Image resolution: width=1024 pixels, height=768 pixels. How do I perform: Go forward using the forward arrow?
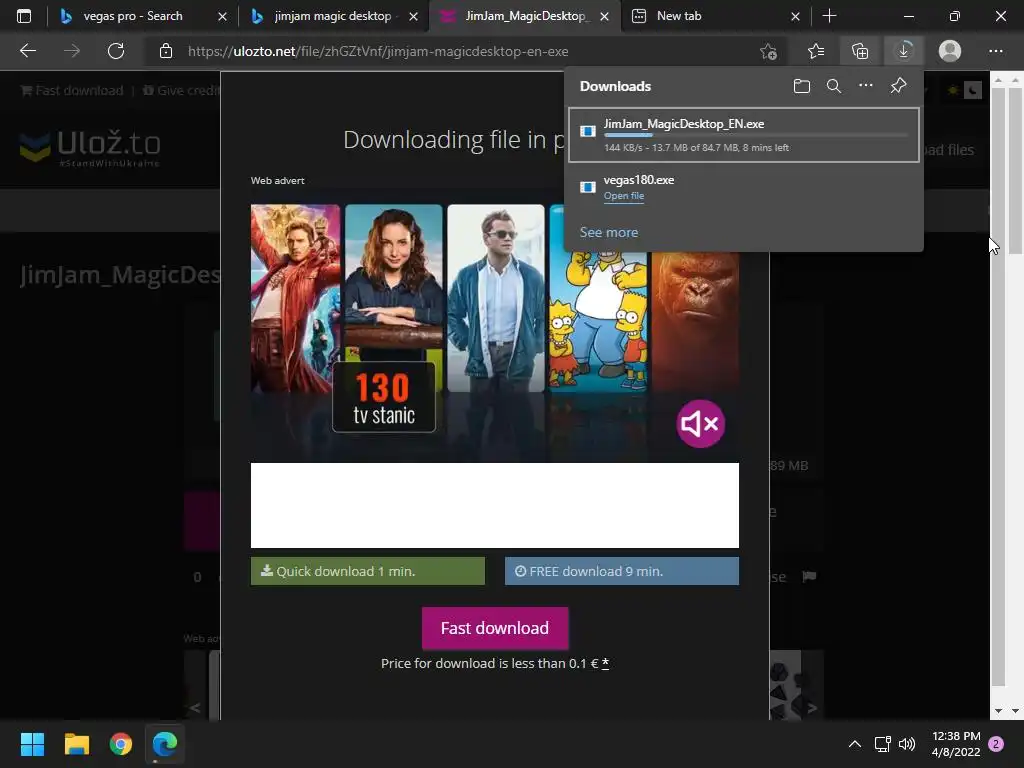tap(72, 51)
